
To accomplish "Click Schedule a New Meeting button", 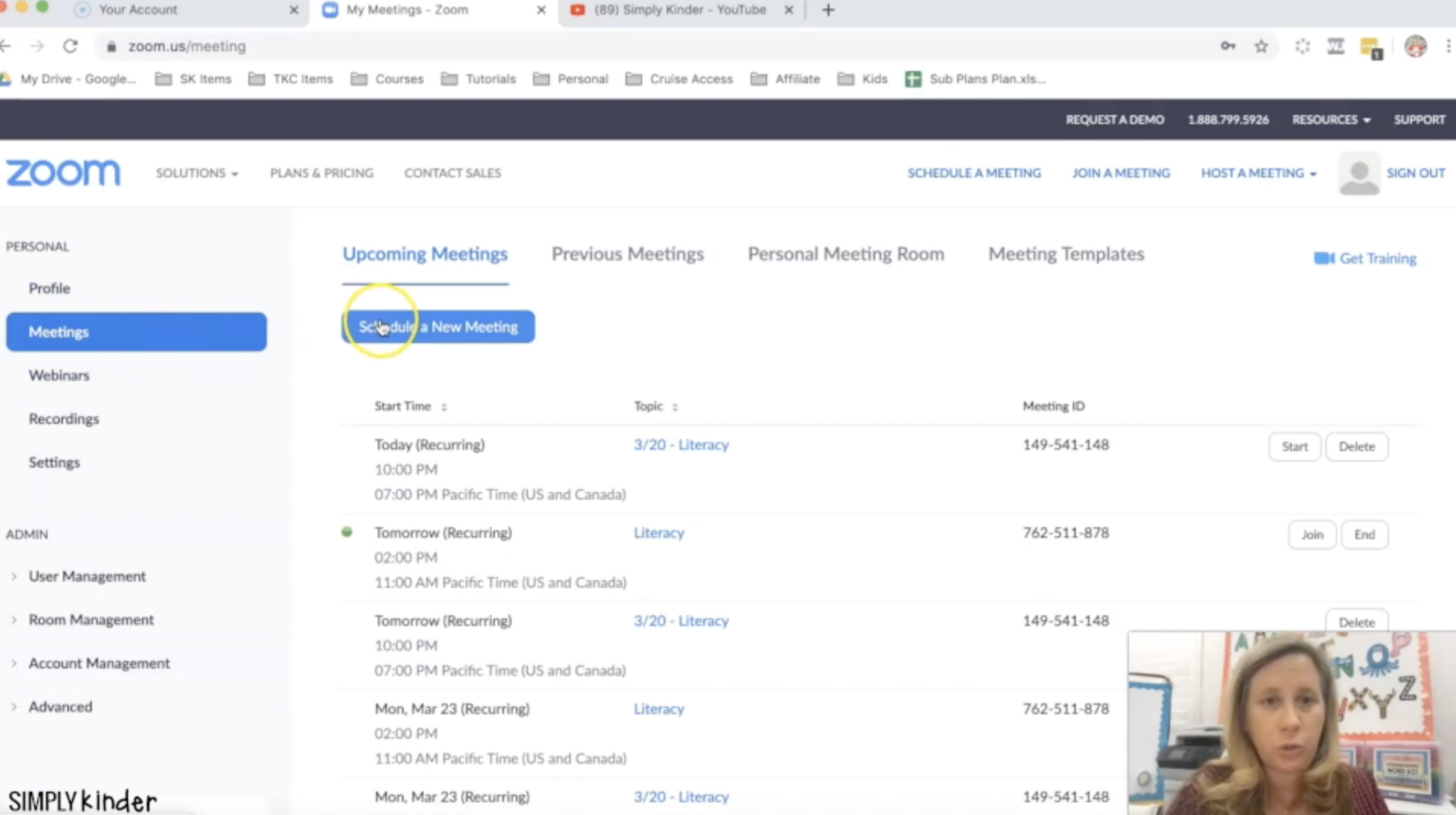I will pyautogui.click(x=438, y=327).
